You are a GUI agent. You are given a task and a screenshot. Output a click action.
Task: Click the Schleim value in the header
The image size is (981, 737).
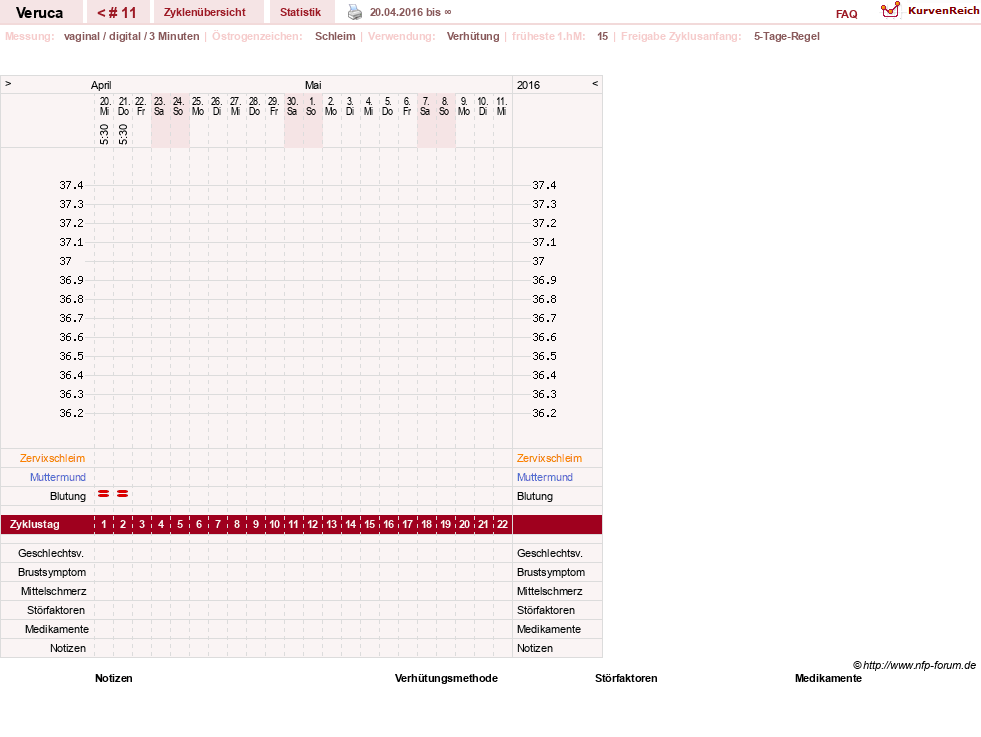pos(335,36)
